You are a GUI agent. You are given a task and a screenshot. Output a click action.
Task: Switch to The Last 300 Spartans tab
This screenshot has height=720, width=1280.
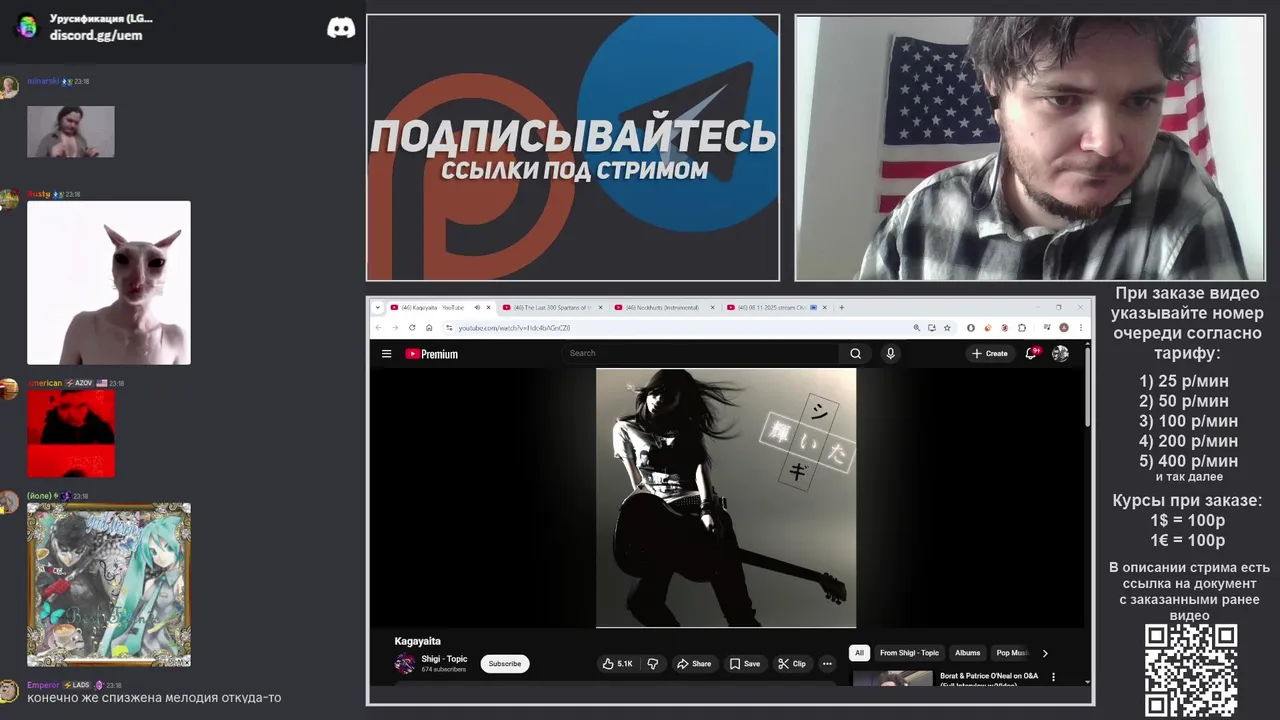point(552,307)
